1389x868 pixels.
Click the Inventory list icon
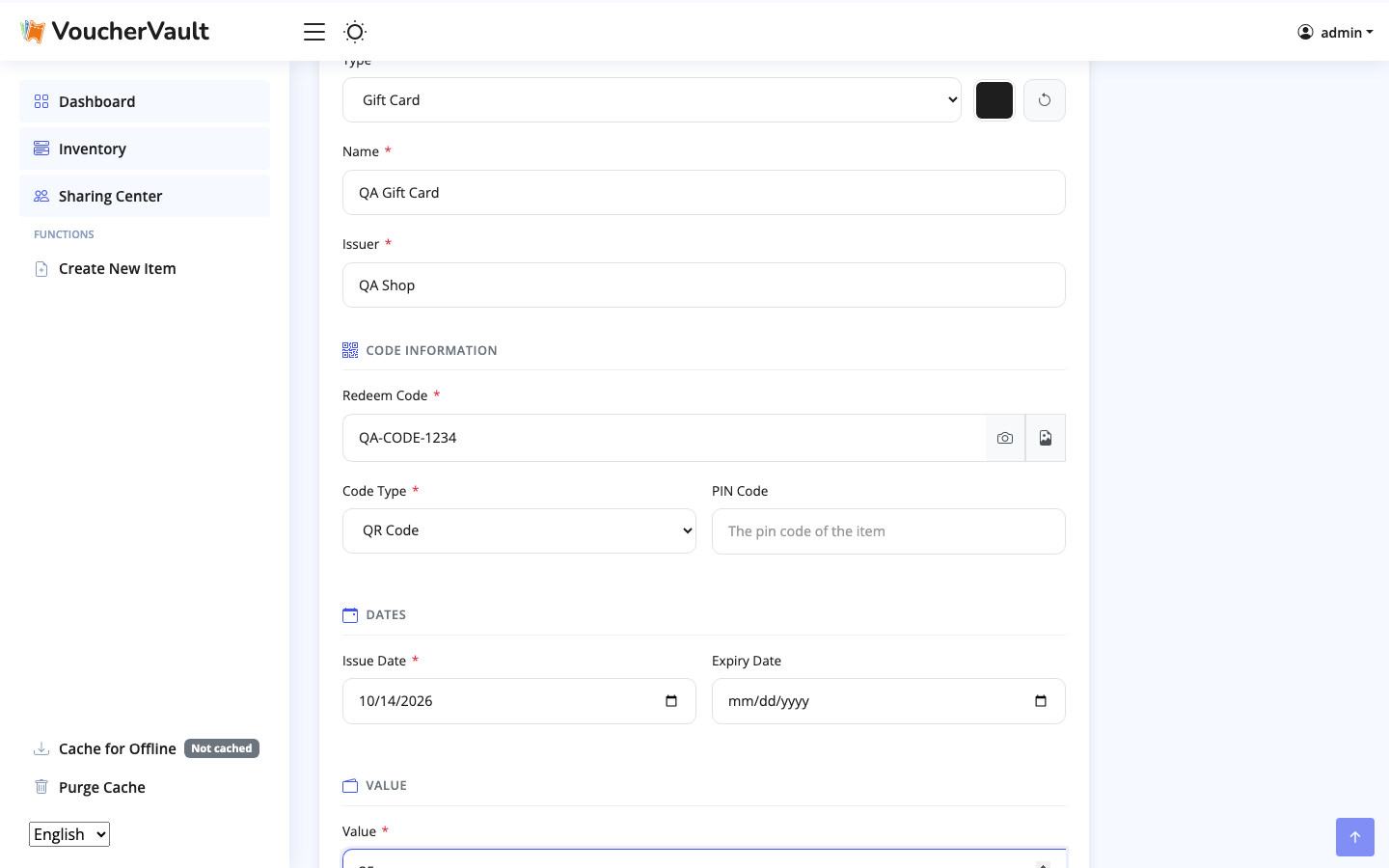click(x=41, y=149)
